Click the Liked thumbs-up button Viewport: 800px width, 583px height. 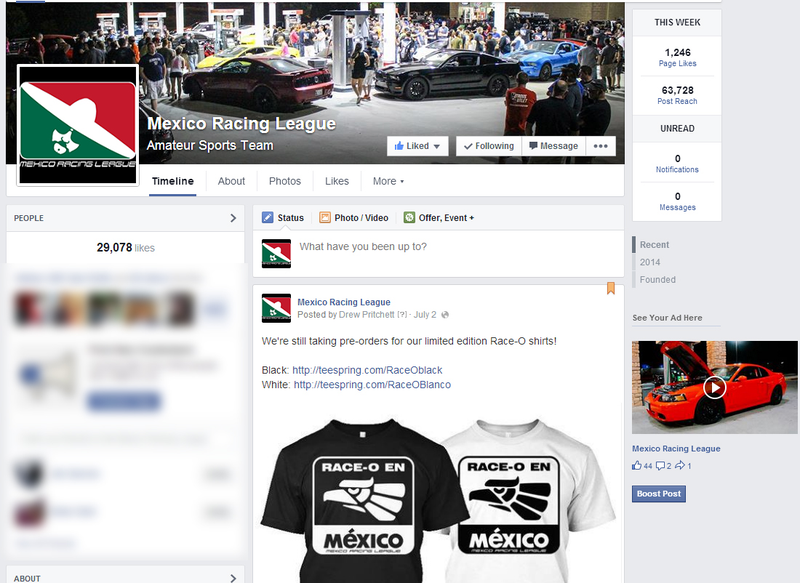point(417,146)
